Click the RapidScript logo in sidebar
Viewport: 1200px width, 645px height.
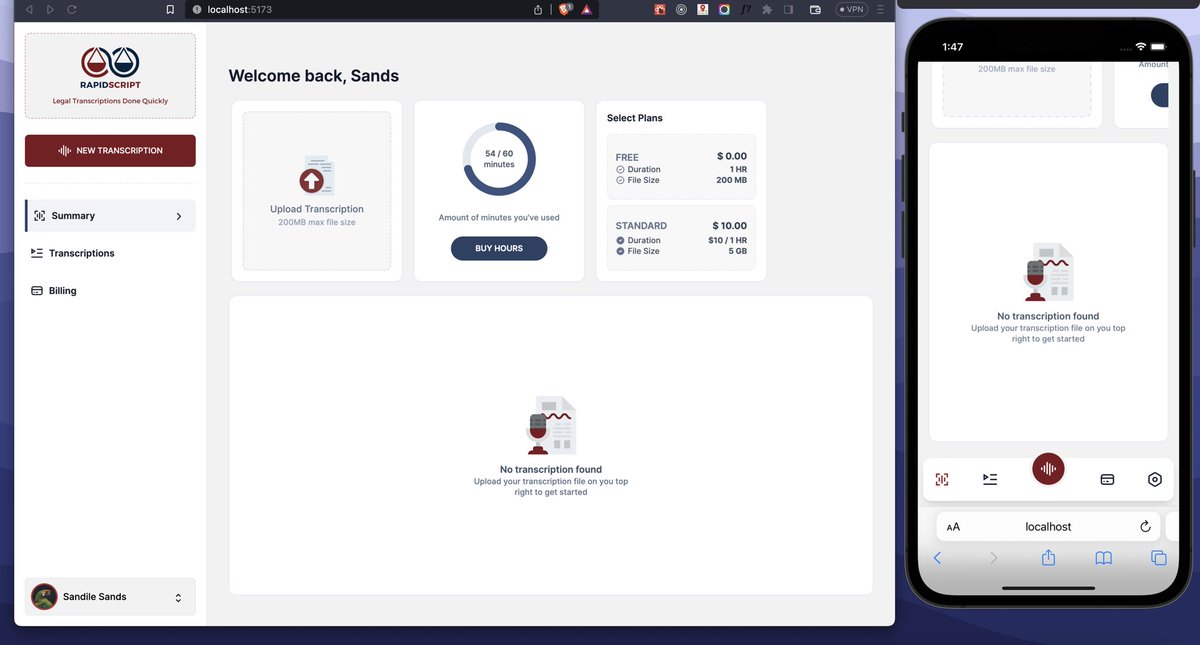point(110,70)
